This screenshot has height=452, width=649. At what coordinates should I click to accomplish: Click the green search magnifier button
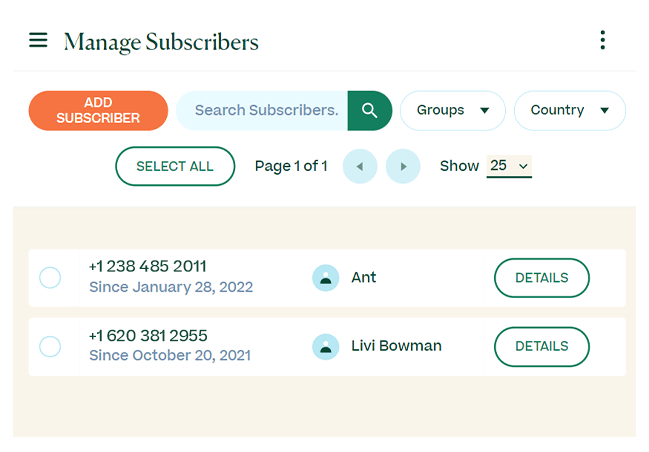pyautogui.click(x=370, y=111)
